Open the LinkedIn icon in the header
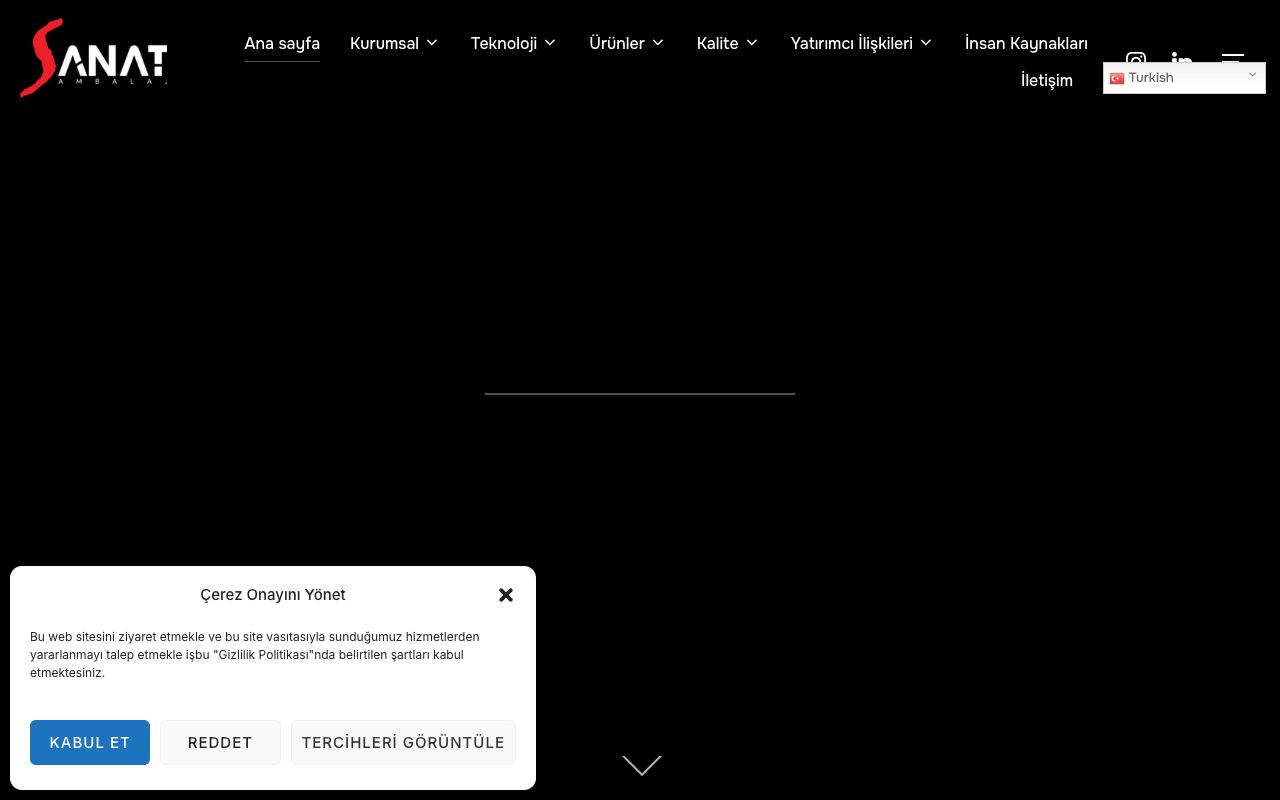The height and width of the screenshot is (800, 1280). 1182,58
